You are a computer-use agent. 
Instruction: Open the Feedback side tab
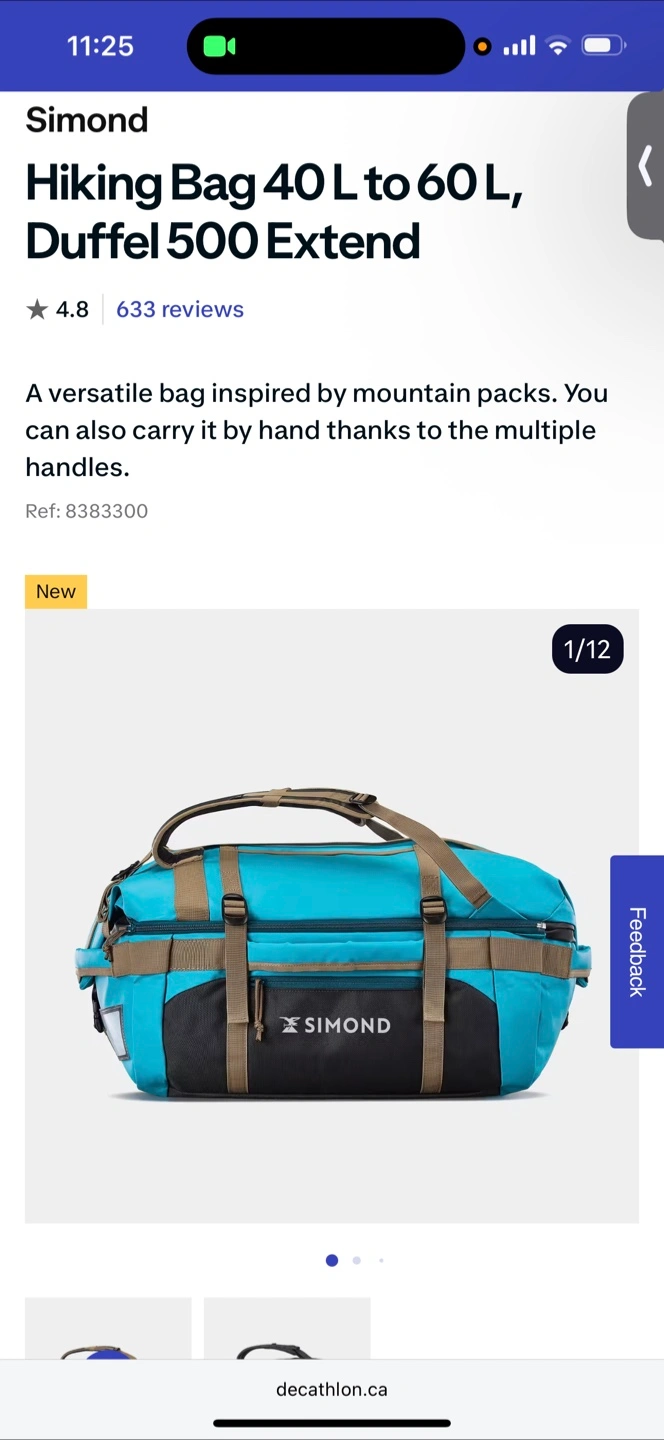coord(637,951)
